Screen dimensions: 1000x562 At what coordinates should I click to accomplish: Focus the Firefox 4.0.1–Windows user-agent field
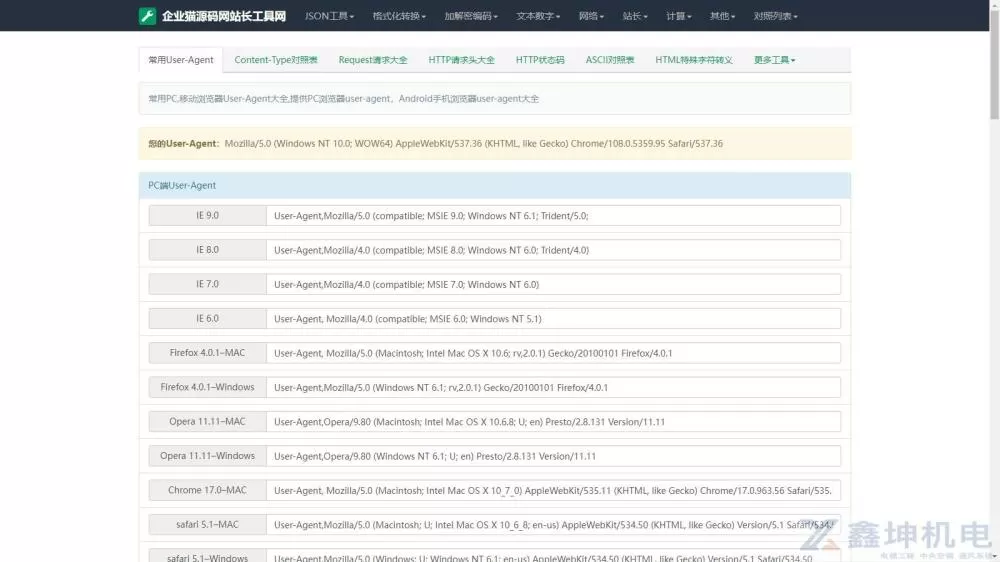pos(553,387)
